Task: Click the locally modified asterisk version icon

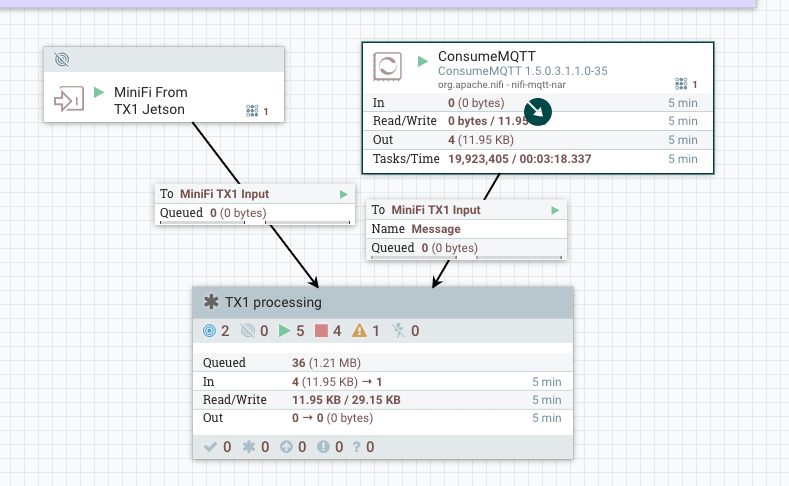Action: pyautogui.click(x=249, y=447)
